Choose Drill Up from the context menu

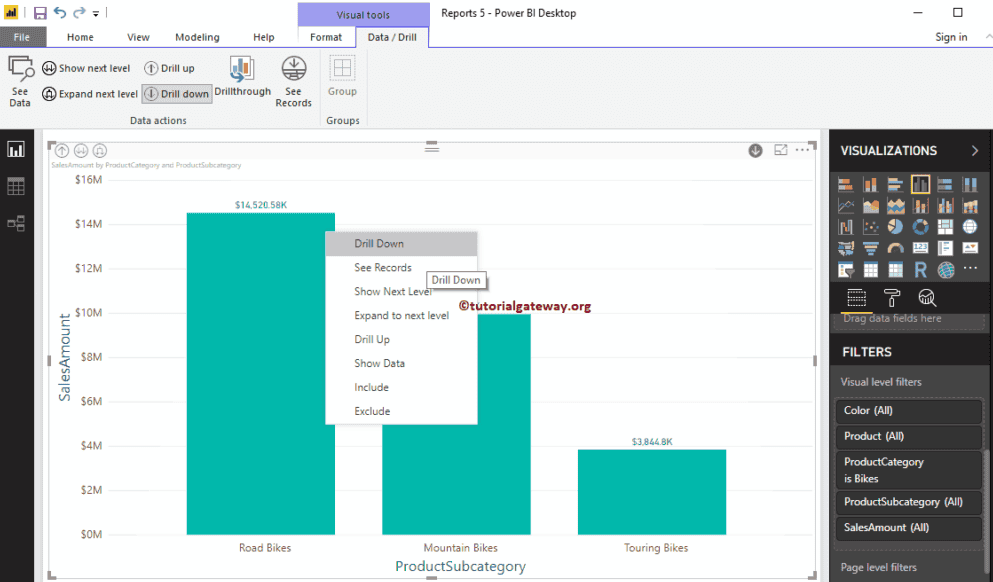coord(372,340)
